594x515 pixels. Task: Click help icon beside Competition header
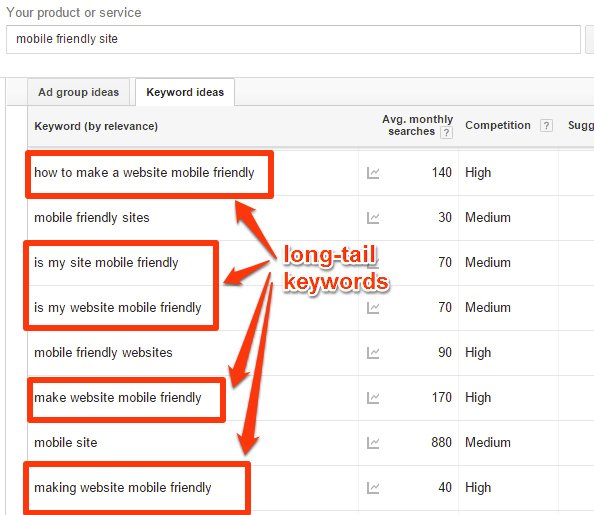[x=546, y=125]
